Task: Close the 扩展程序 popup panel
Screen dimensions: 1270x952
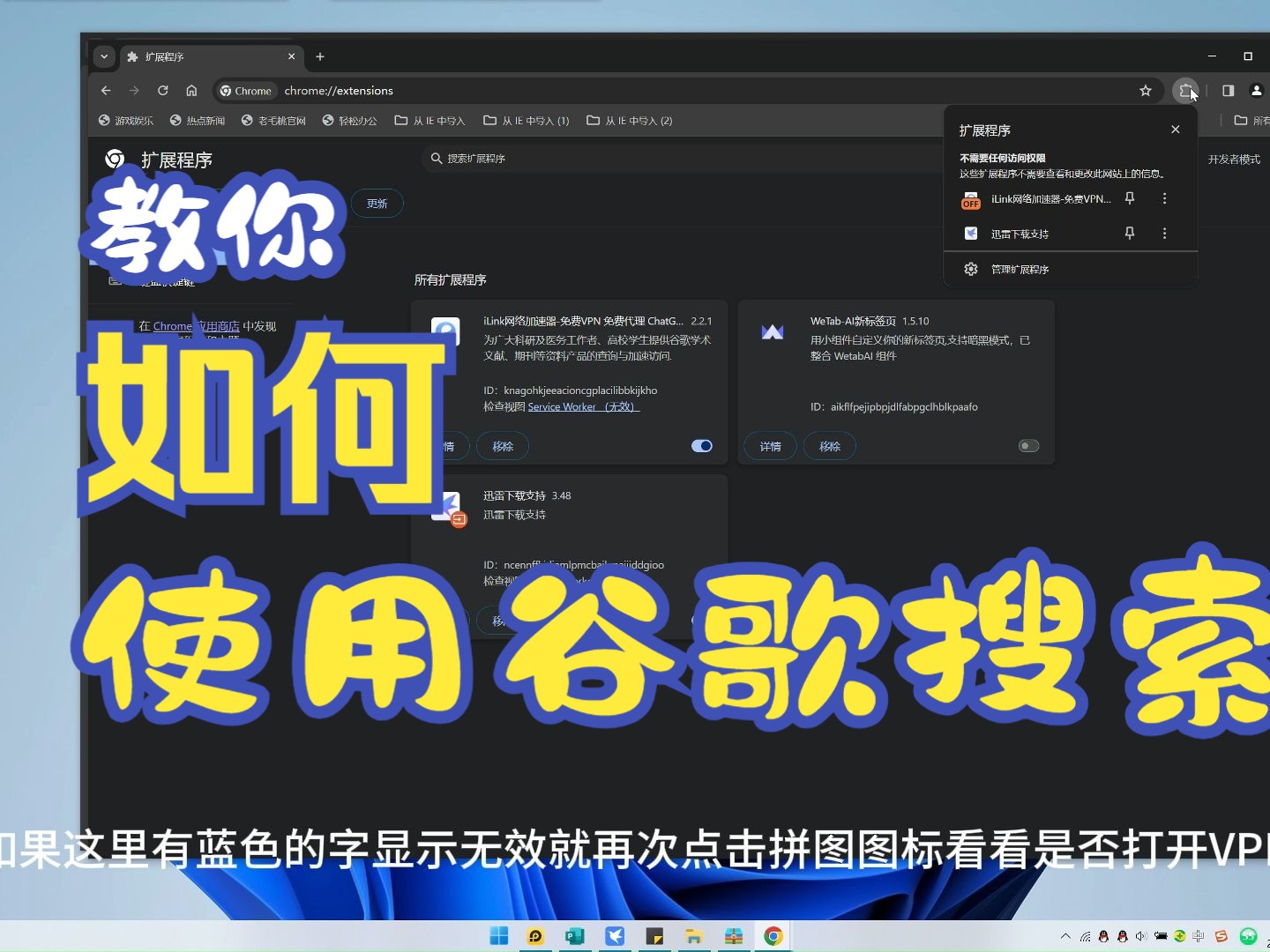Action: pos(1176,130)
